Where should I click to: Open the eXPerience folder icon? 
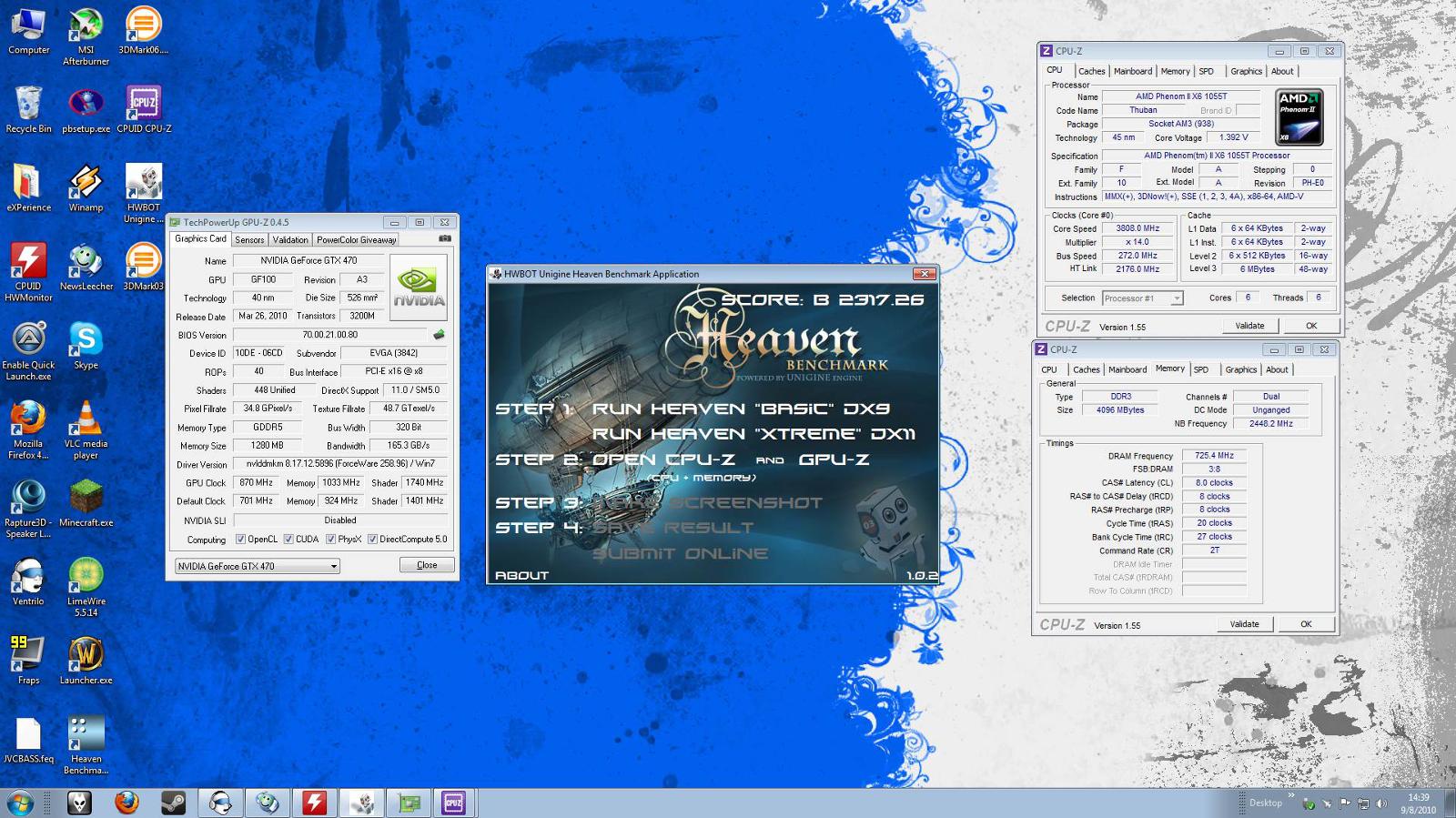click(28, 188)
